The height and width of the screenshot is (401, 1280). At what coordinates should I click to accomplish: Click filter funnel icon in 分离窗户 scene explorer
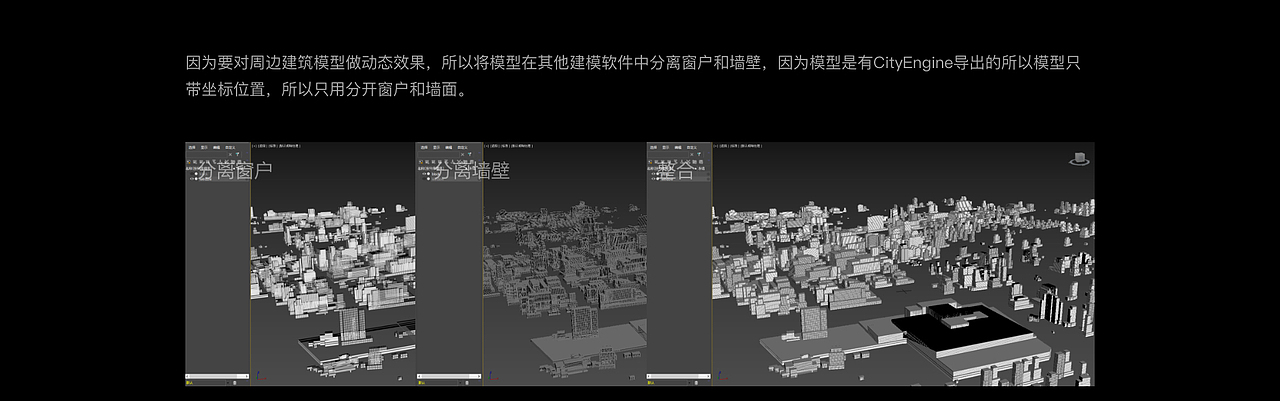coord(237,154)
